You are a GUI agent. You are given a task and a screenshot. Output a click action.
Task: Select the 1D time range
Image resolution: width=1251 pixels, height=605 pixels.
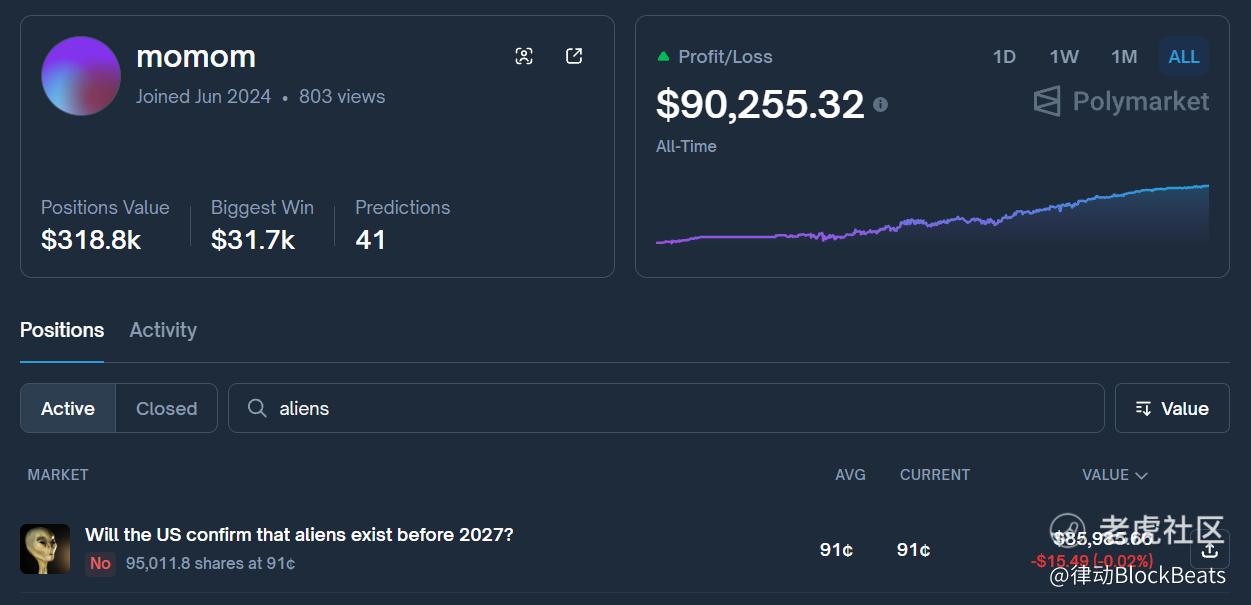[1004, 57]
